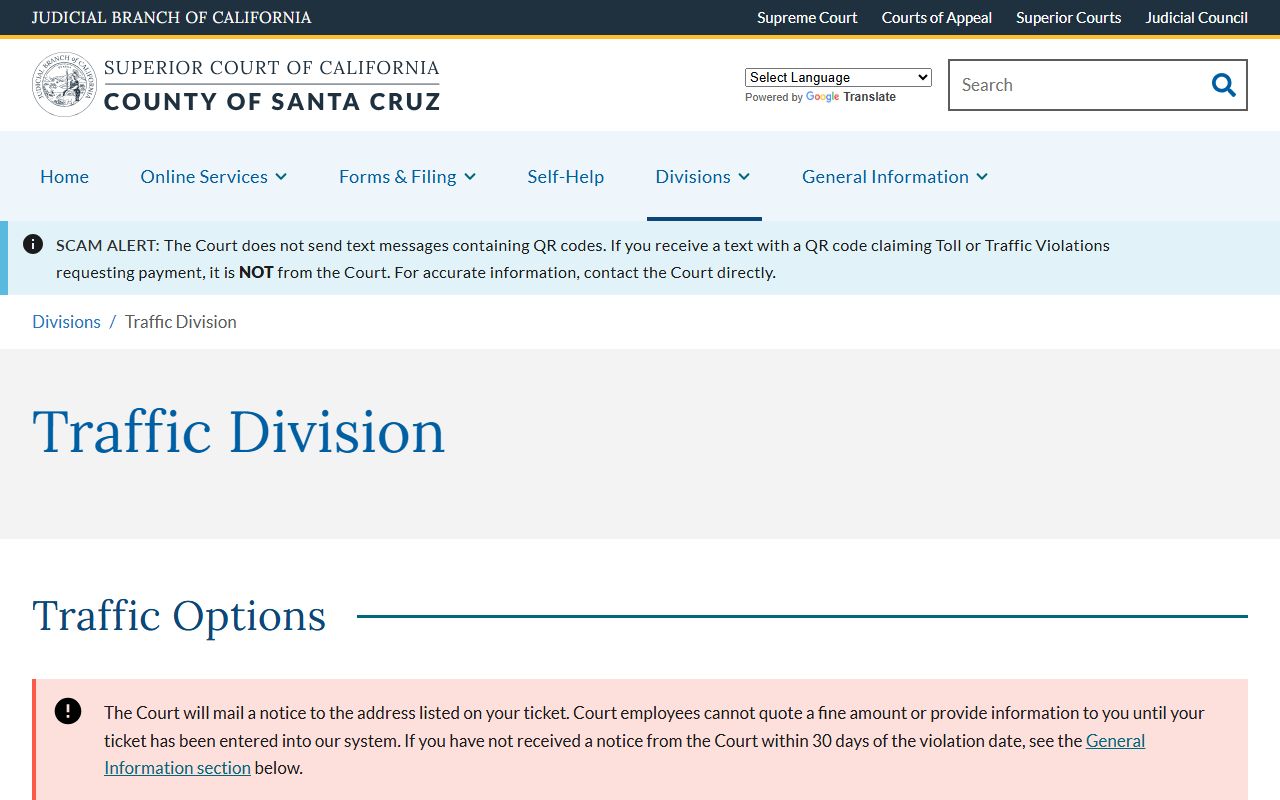Click the red warning exclamation icon
The width and height of the screenshot is (1280, 800).
click(x=68, y=711)
